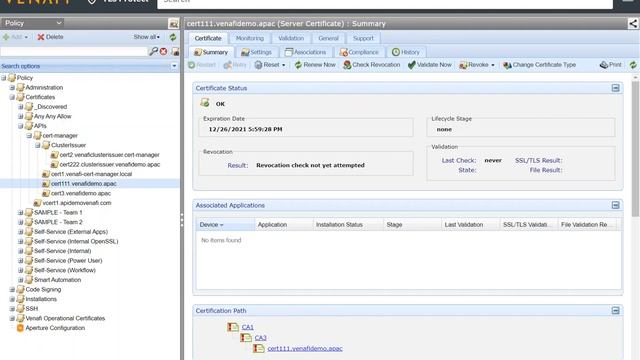Click the Print icon button
This screenshot has width=640, height=360.
[604, 65]
